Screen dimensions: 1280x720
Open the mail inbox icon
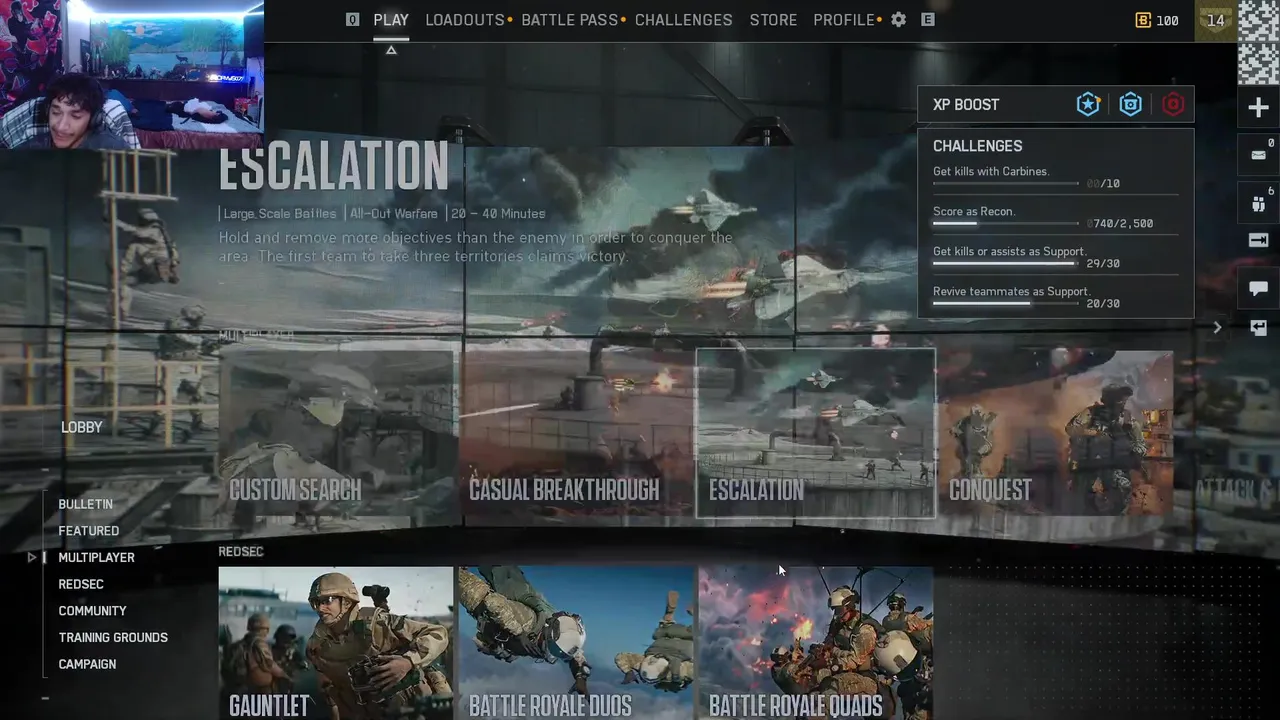(1259, 154)
